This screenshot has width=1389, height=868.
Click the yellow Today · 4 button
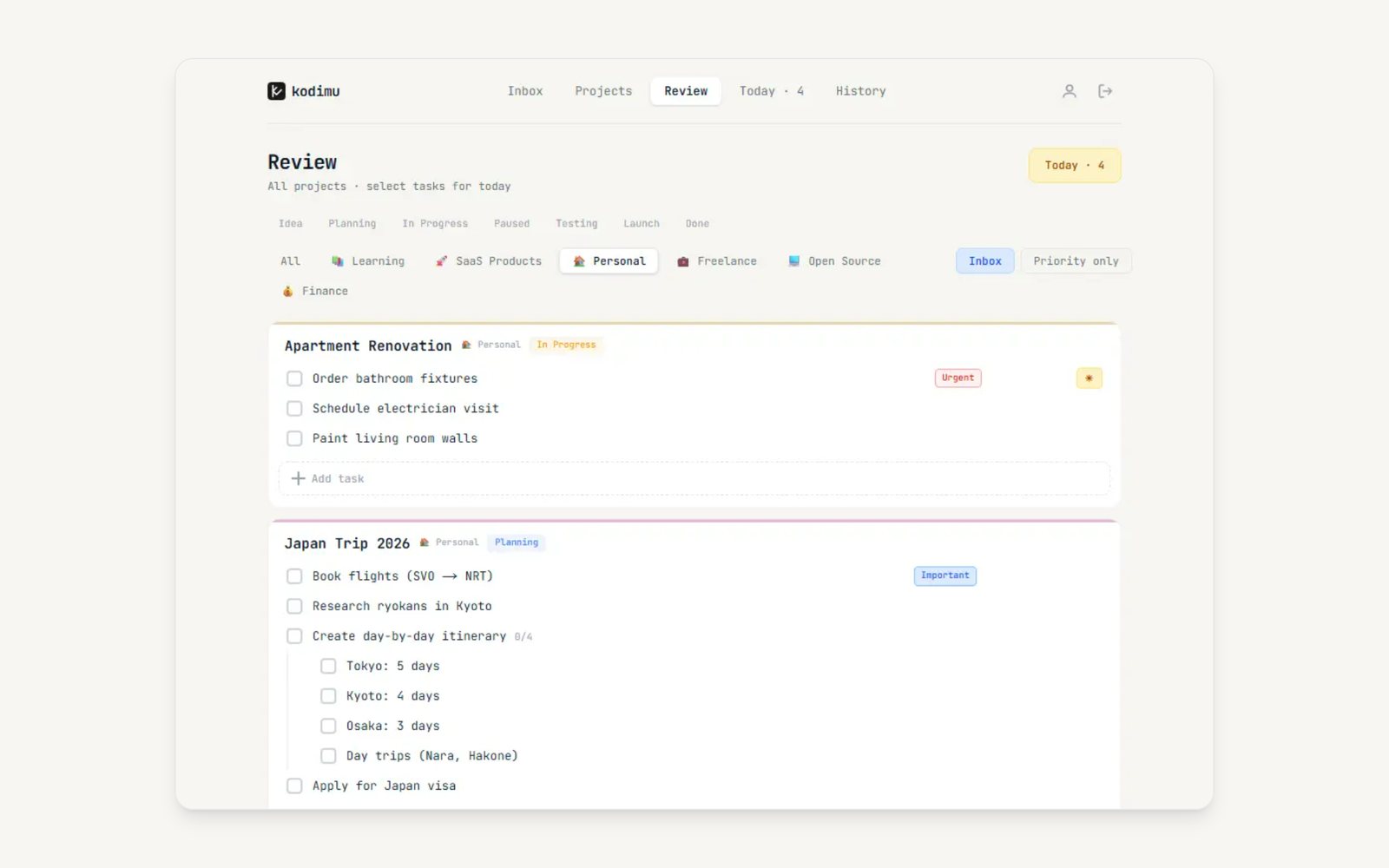[x=1075, y=165]
